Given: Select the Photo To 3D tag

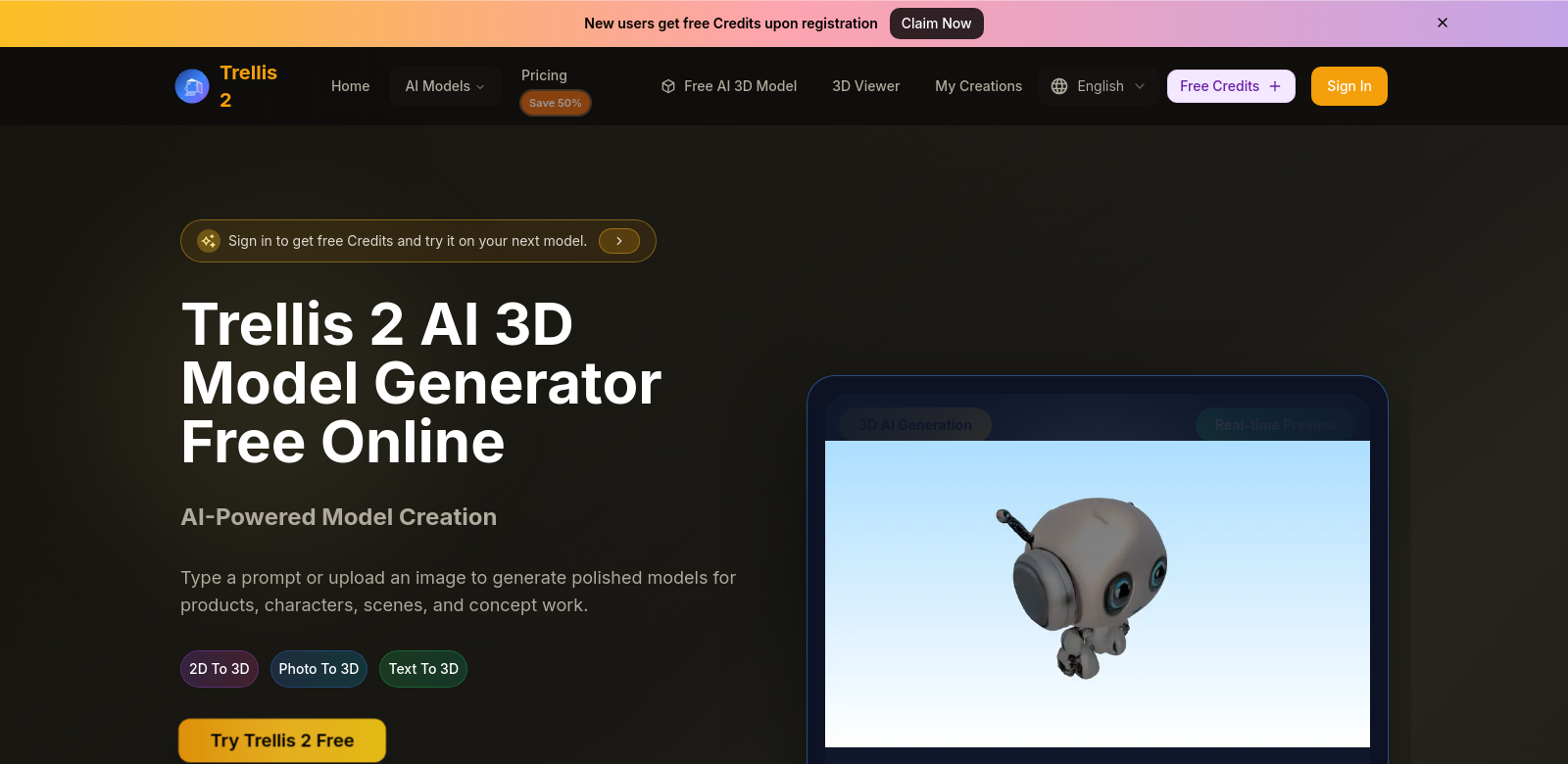Looking at the screenshot, I should [318, 669].
